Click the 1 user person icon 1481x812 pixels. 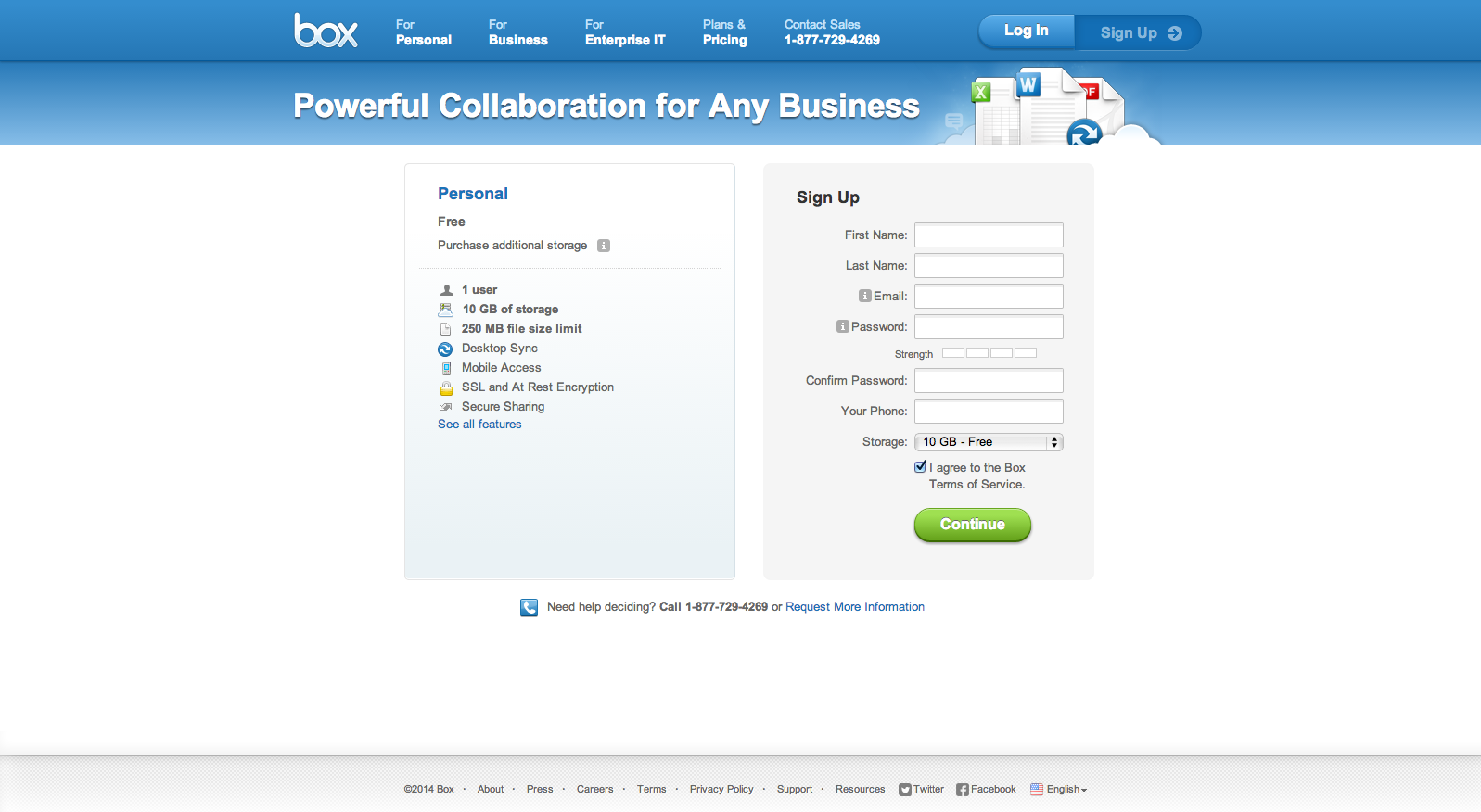[446, 290]
